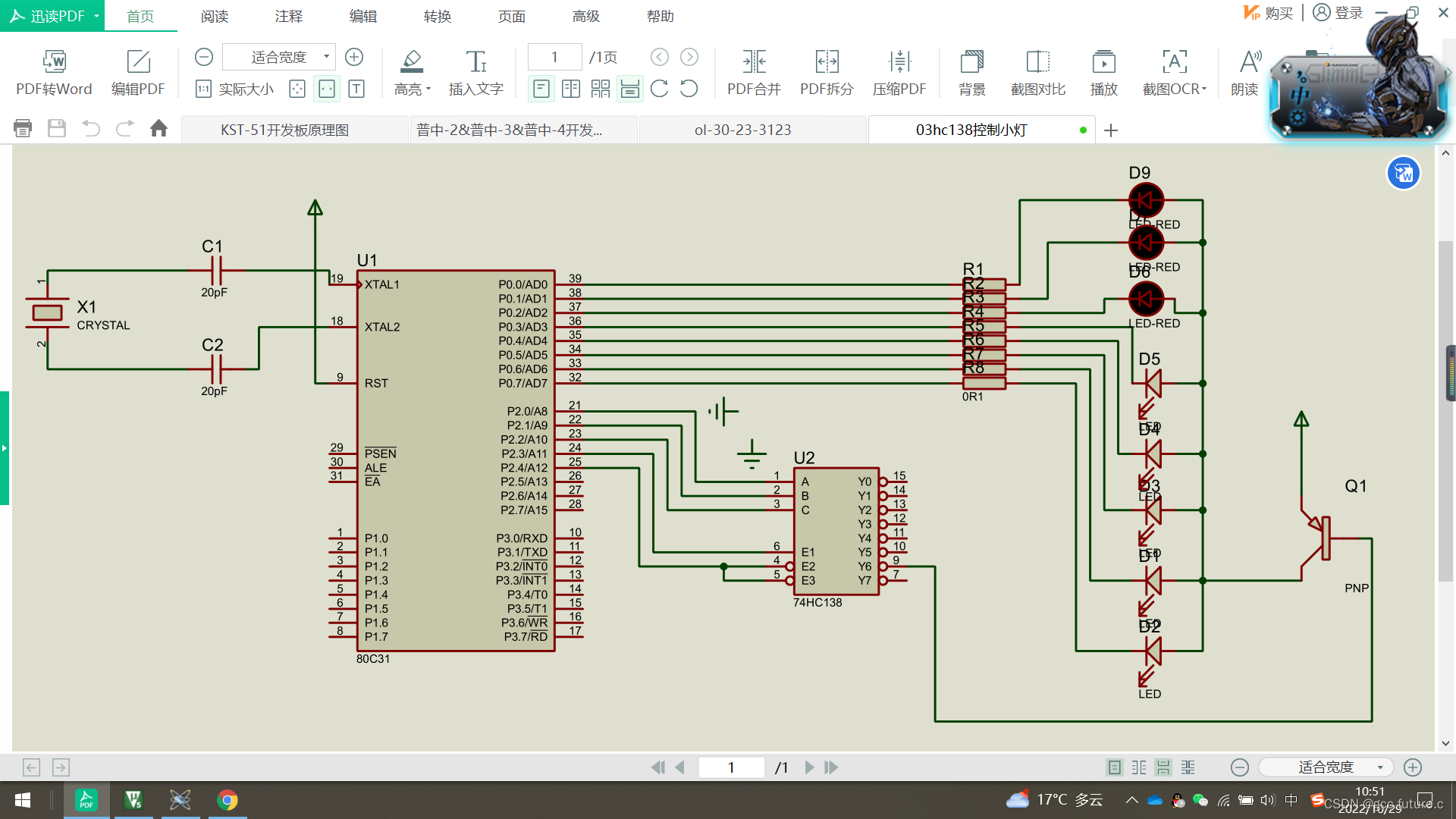Click the bottom bar page number field
Viewport: 1456px width, 819px height.
[x=731, y=767]
